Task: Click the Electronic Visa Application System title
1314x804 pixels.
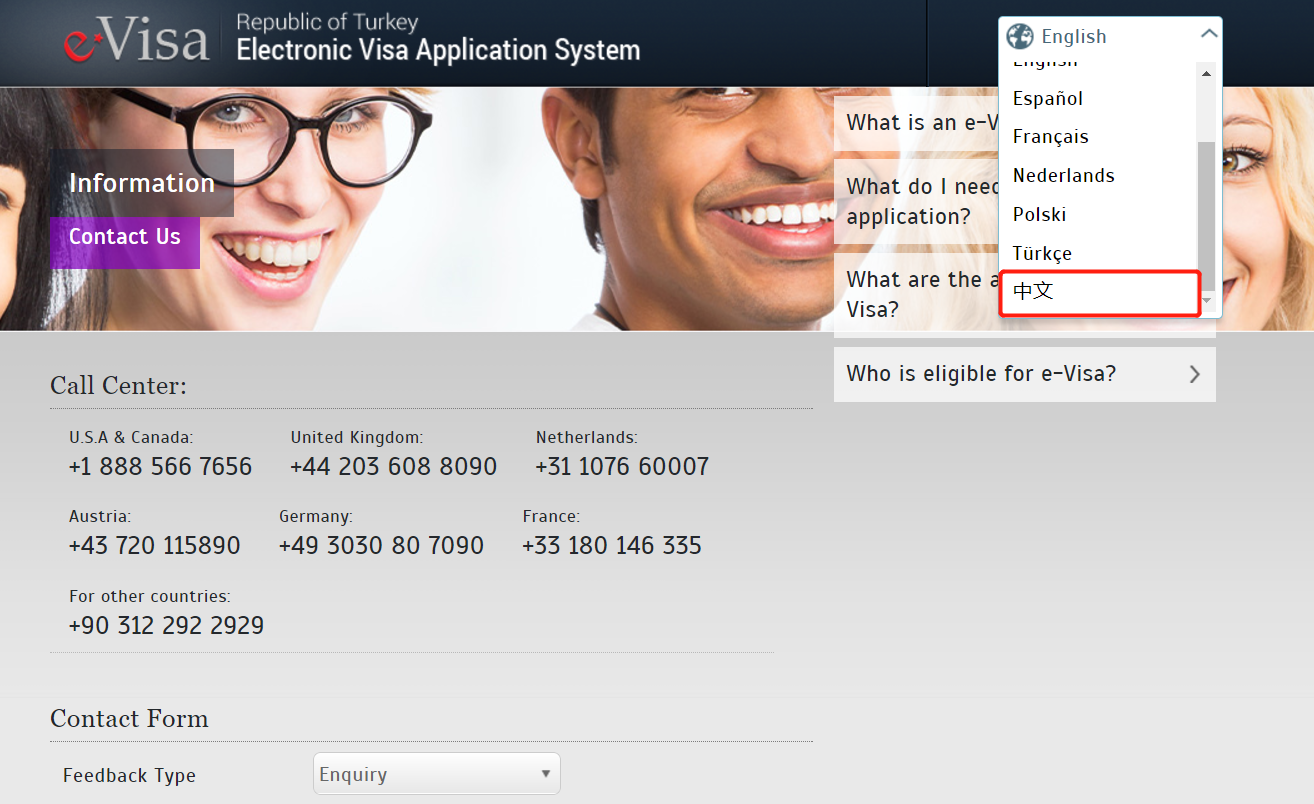Action: 438,49
